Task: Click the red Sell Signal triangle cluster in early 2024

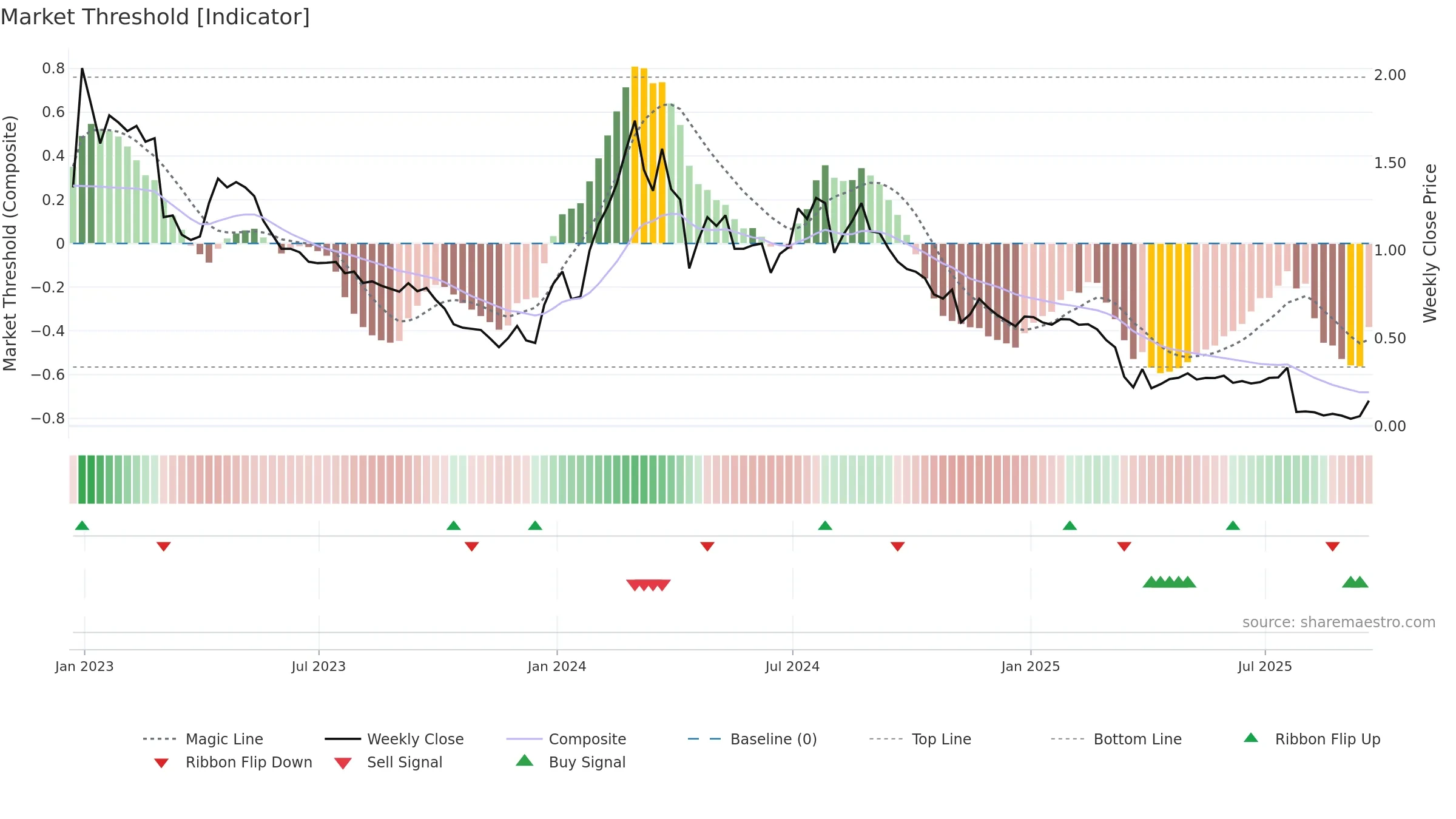Action: pyautogui.click(x=649, y=585)
